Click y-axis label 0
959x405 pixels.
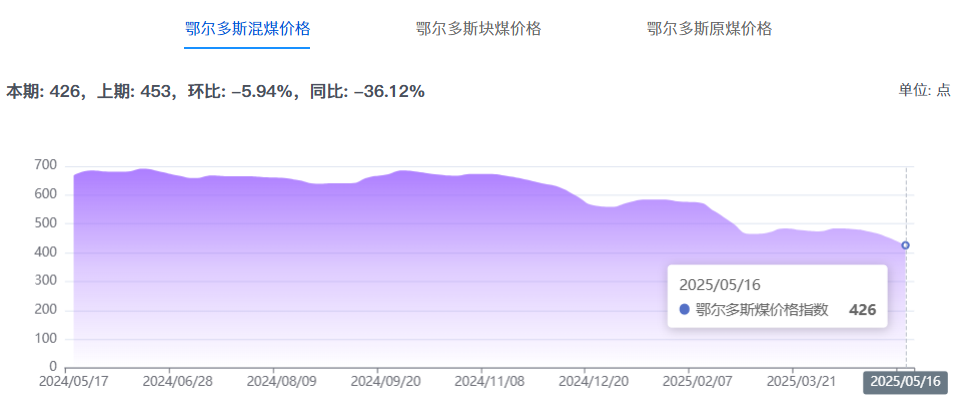pyautogui.click(x=53, y=368)
